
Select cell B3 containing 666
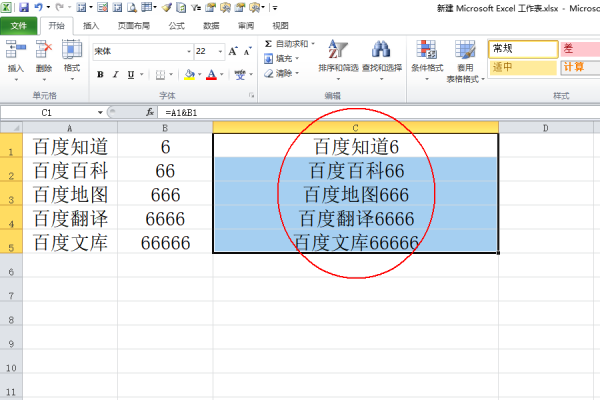(x=165, y=195)
